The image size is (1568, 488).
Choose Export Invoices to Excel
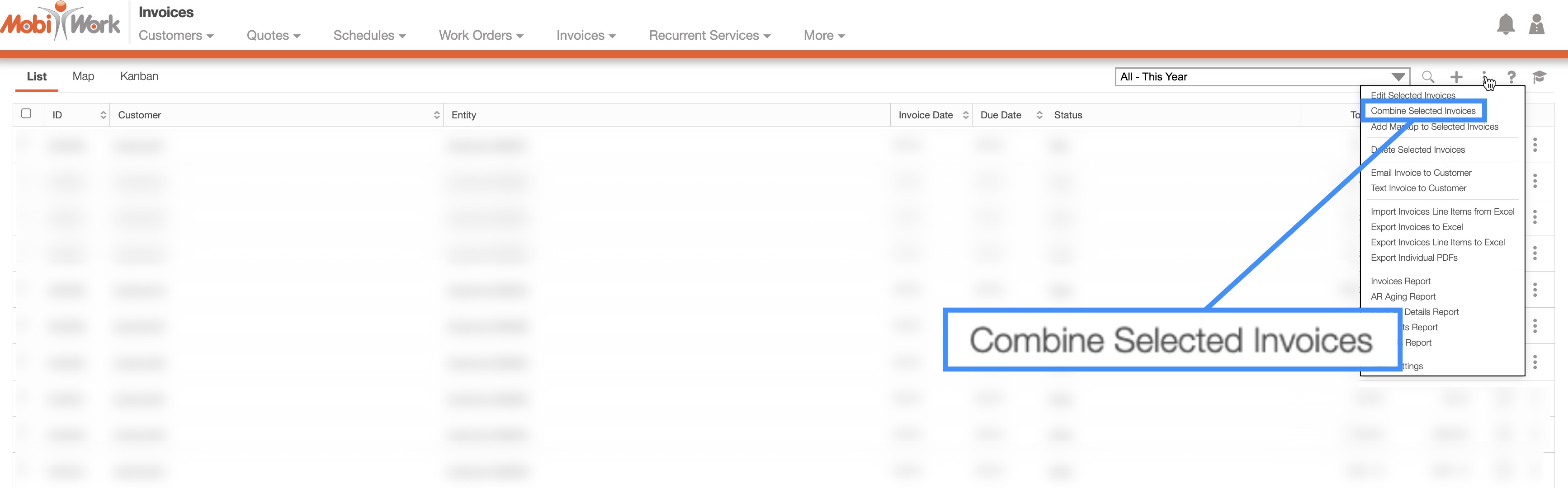(1417, 227)
